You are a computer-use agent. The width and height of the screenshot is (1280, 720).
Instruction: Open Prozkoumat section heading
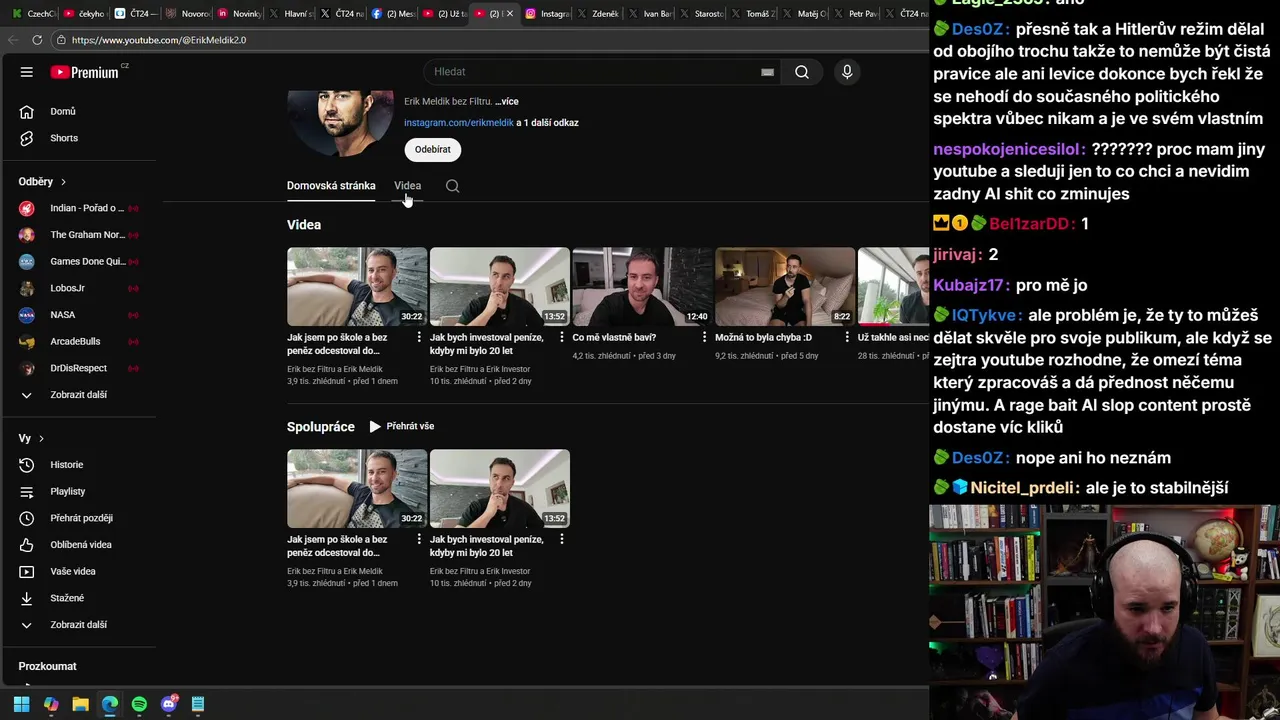coord(47,666)
